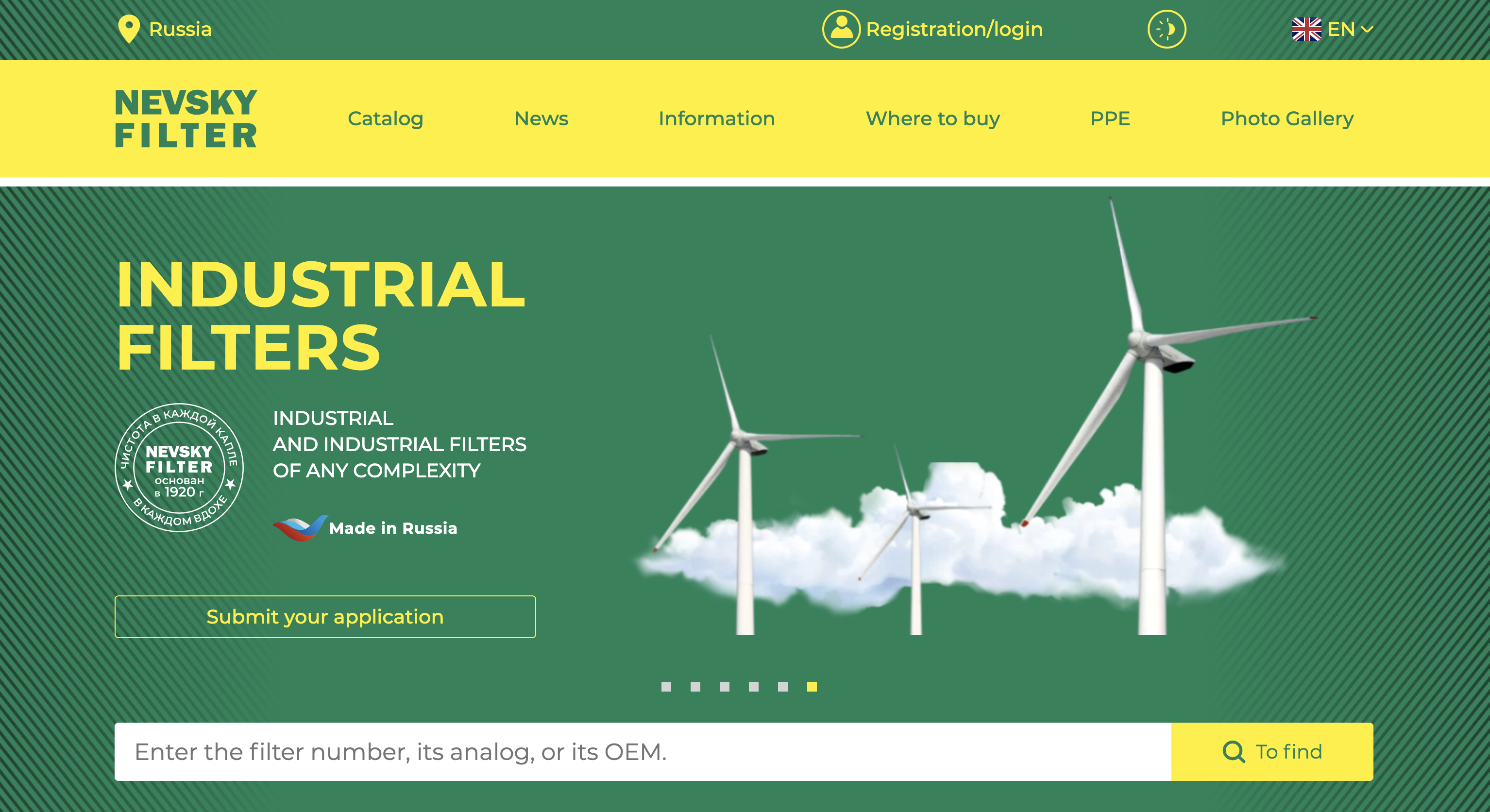Screen dimensions: 1490x812
Task: Open the Photo Gallery page
Action: pyautogui.click(x=1287, y=118)
